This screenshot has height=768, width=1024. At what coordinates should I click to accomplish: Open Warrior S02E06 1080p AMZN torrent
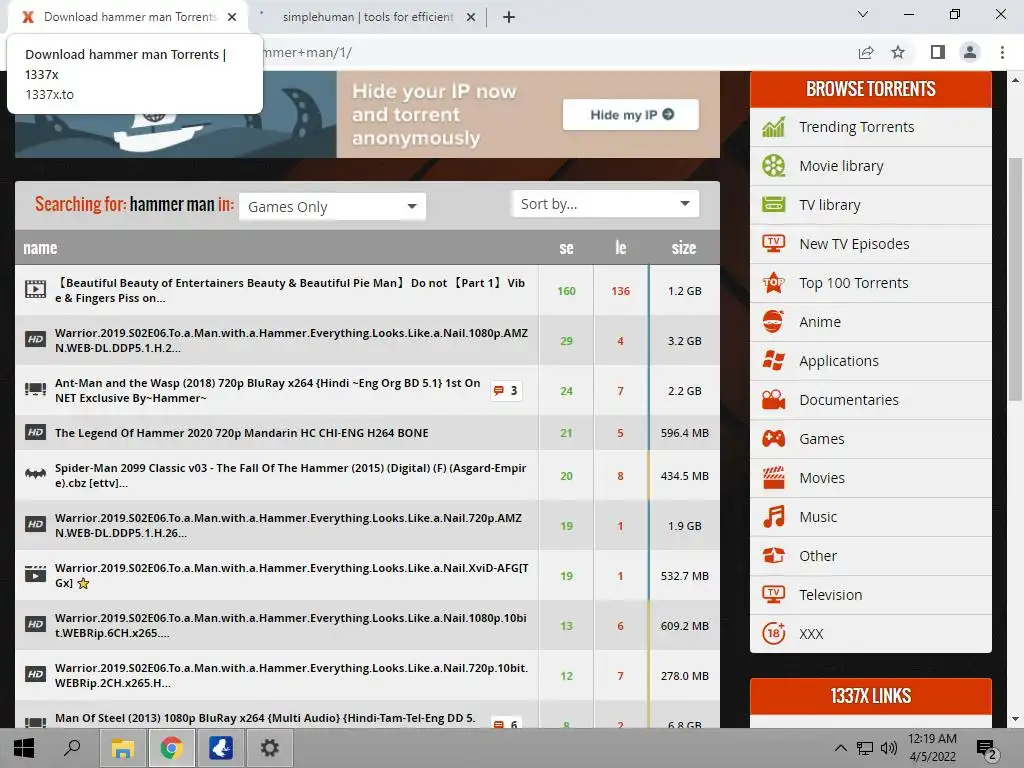(x=291, y=340)
